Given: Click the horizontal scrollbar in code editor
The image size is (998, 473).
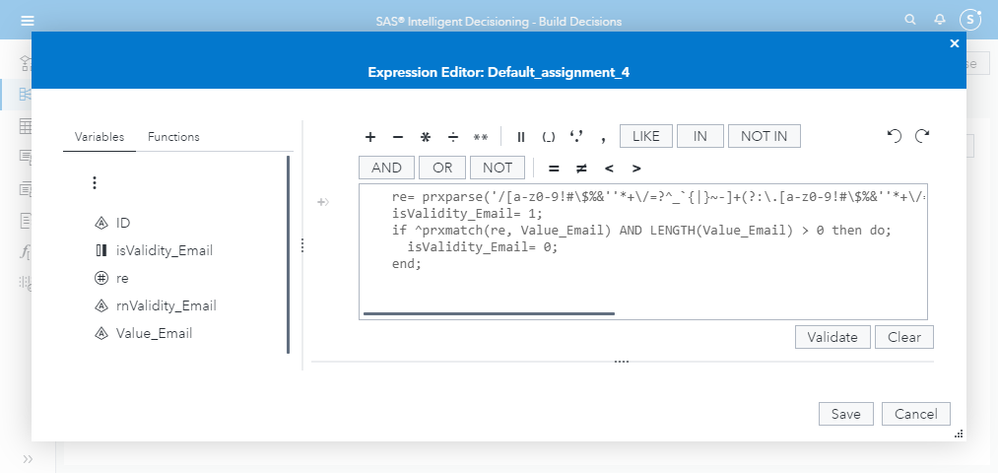Looking at the screenshot, I should pos(489,313).
